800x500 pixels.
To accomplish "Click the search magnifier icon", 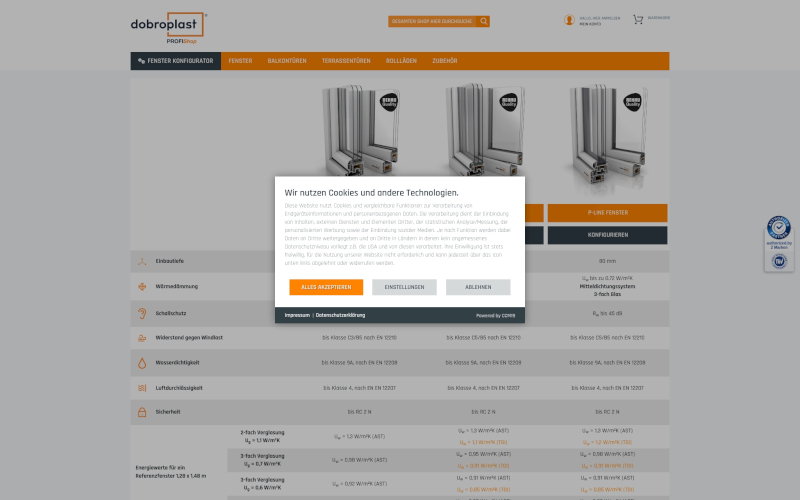I will (x=484, y=21).
